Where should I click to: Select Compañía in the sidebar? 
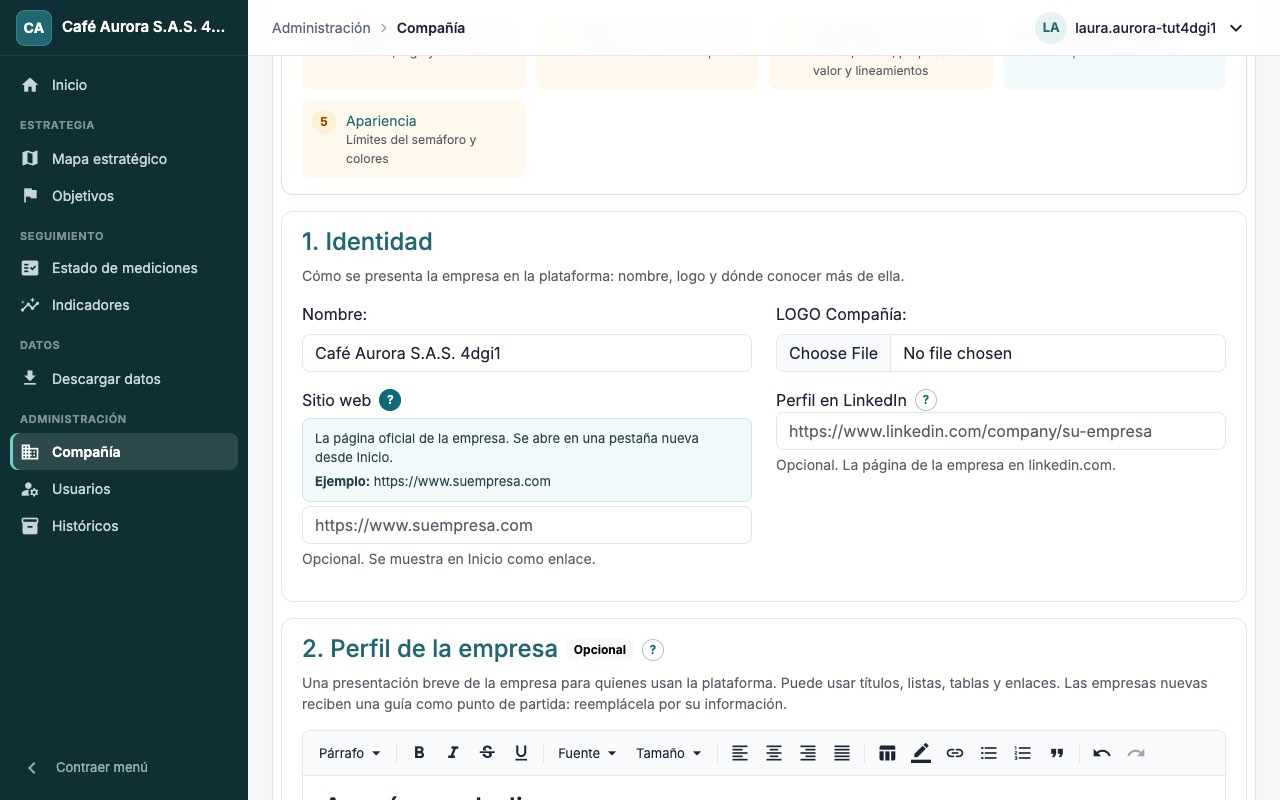124,452
